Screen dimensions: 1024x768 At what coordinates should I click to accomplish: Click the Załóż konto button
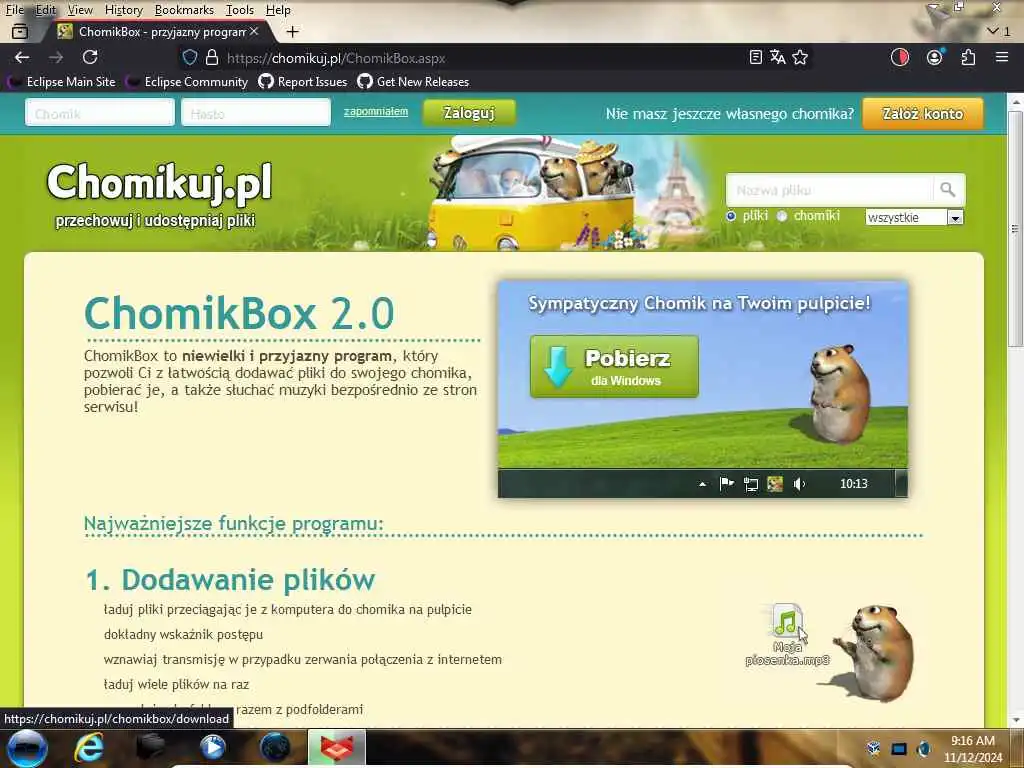pyautogui.click(x=923, y=114)
